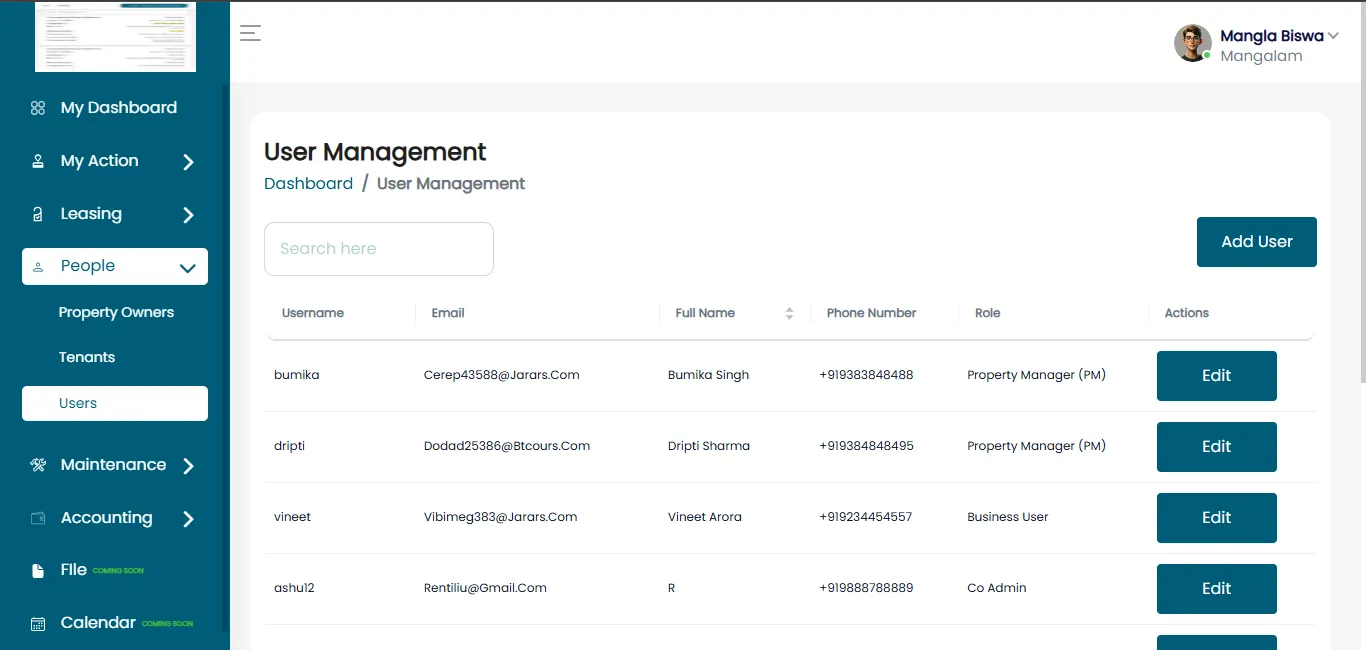Open Tenants in the sidebar
Screen dimensions: 1366x650
[x=87, y=357]
